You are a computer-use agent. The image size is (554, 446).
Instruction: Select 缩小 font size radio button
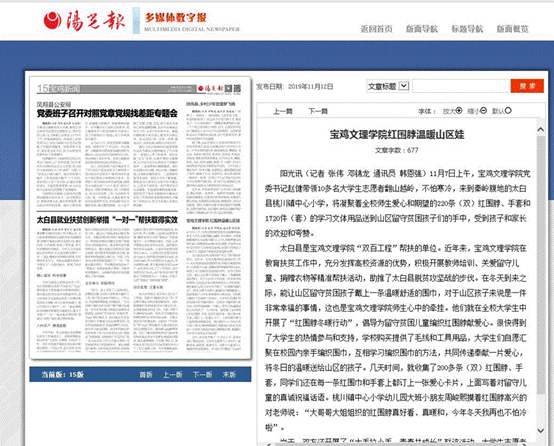(484, 111)
